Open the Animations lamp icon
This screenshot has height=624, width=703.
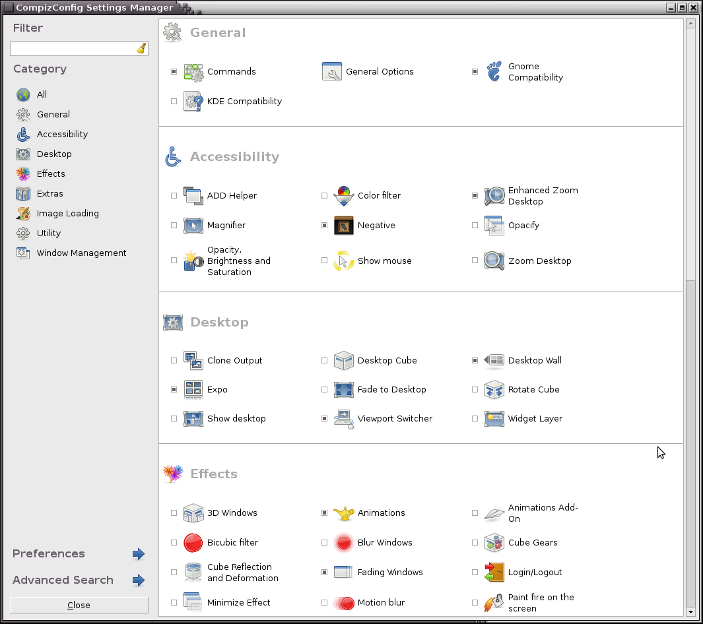coord(344,513)
